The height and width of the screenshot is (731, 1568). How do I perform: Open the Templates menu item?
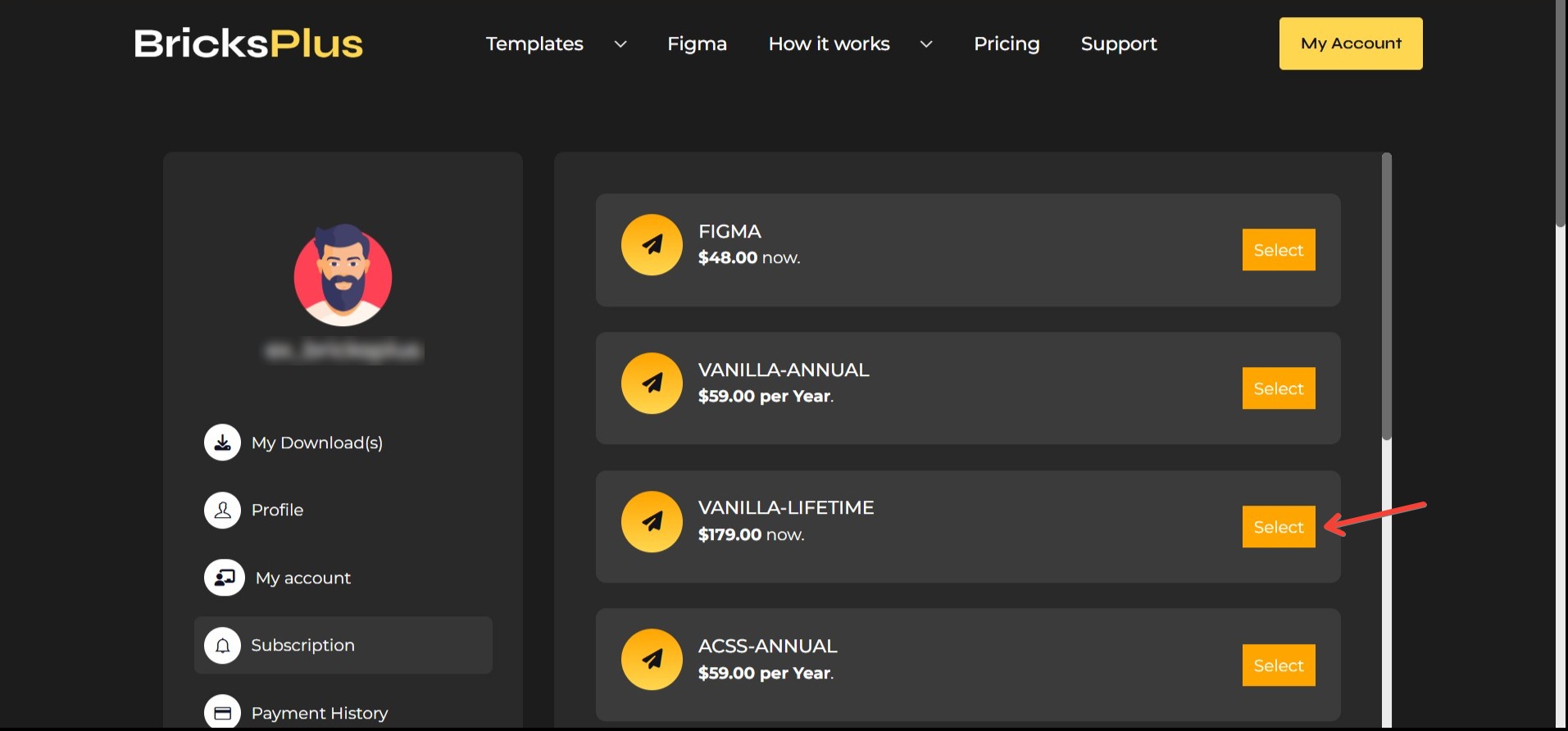point(534,43)
